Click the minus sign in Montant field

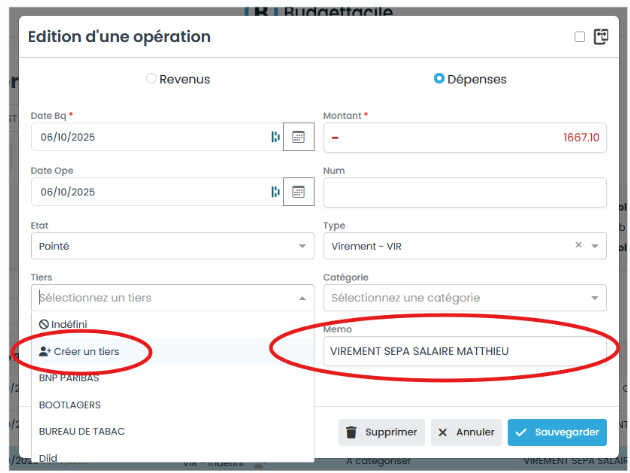(x=336, y=137)
